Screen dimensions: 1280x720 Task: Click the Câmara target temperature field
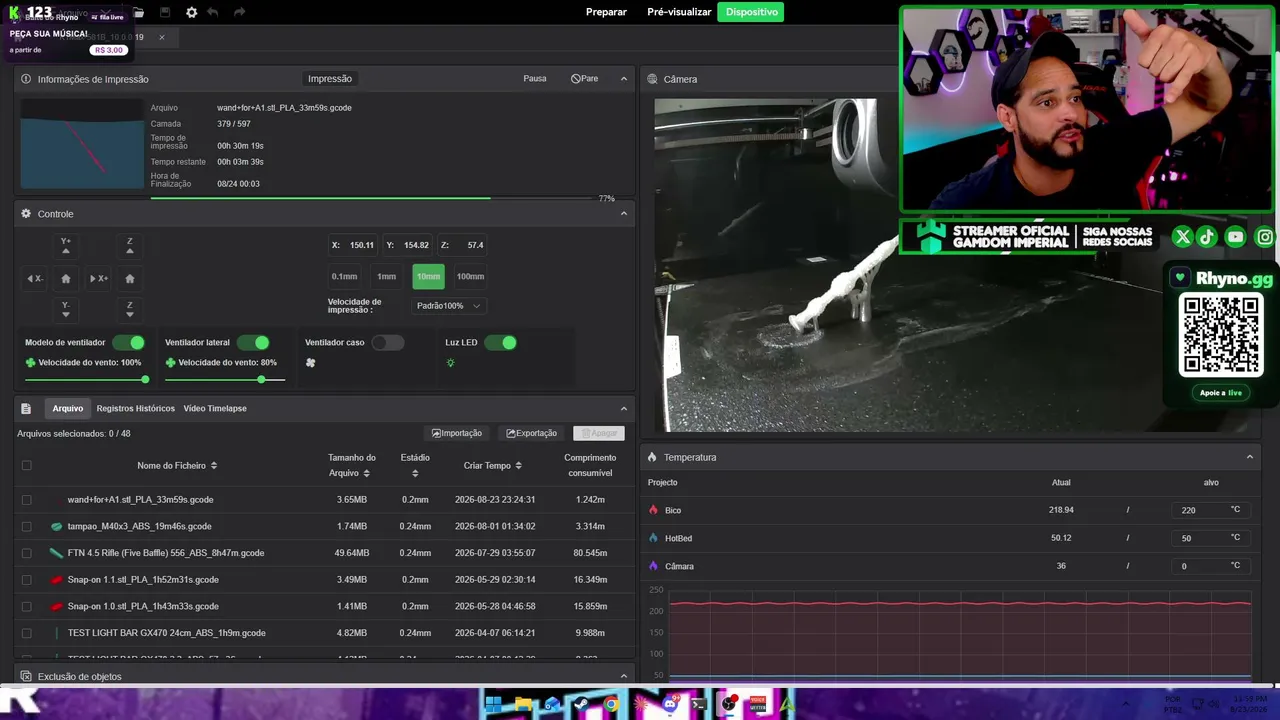click(x=1210, y=566)
